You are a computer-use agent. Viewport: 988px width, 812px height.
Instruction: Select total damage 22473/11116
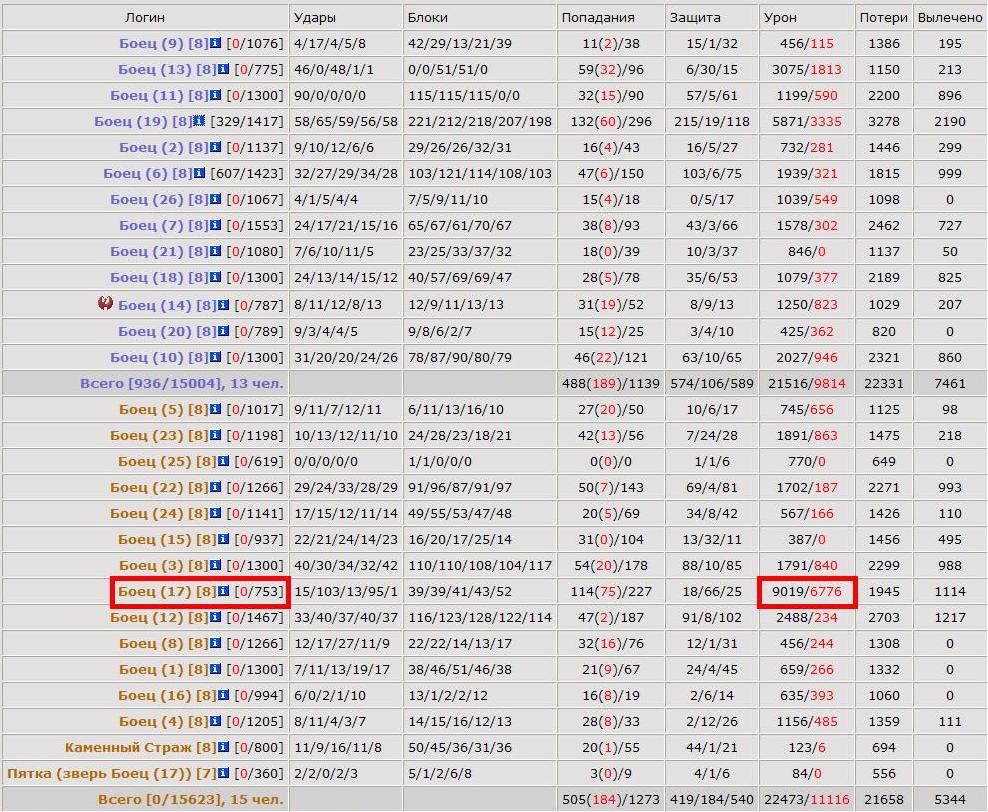(x=807, y=799)
